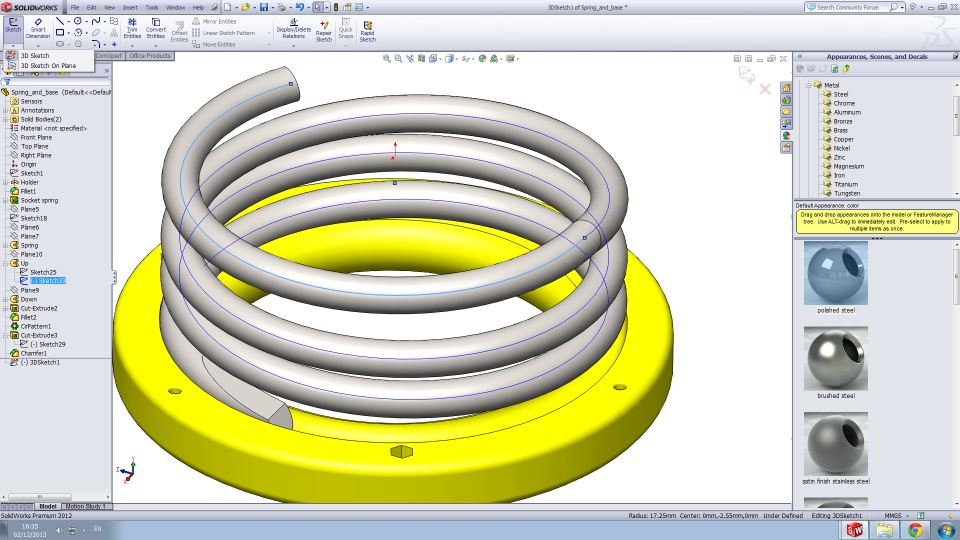Open the Insert menu

[x=130, y=7]
